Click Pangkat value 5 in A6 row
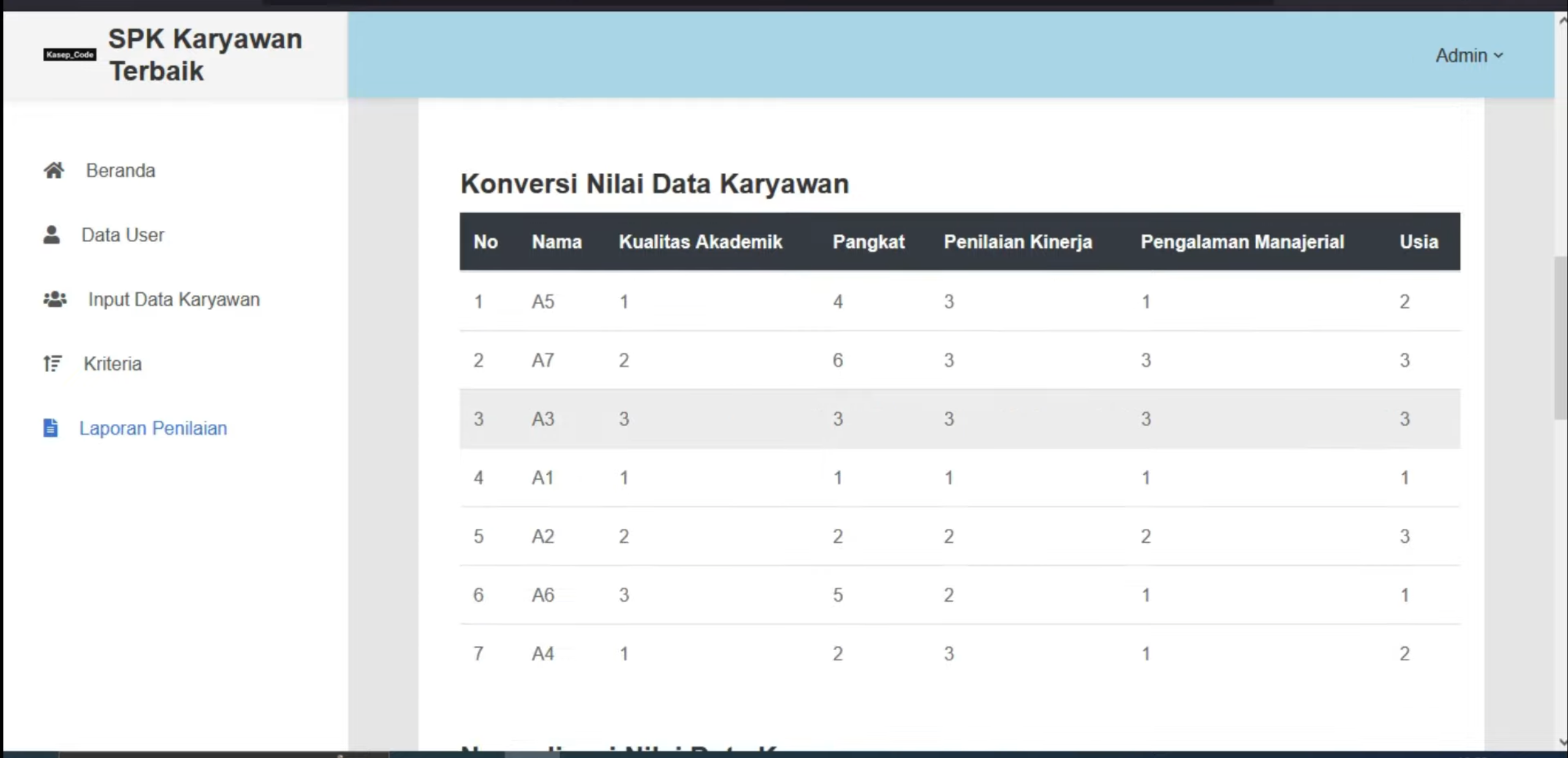Screen dimensions: 1568x758 [838, 595]
